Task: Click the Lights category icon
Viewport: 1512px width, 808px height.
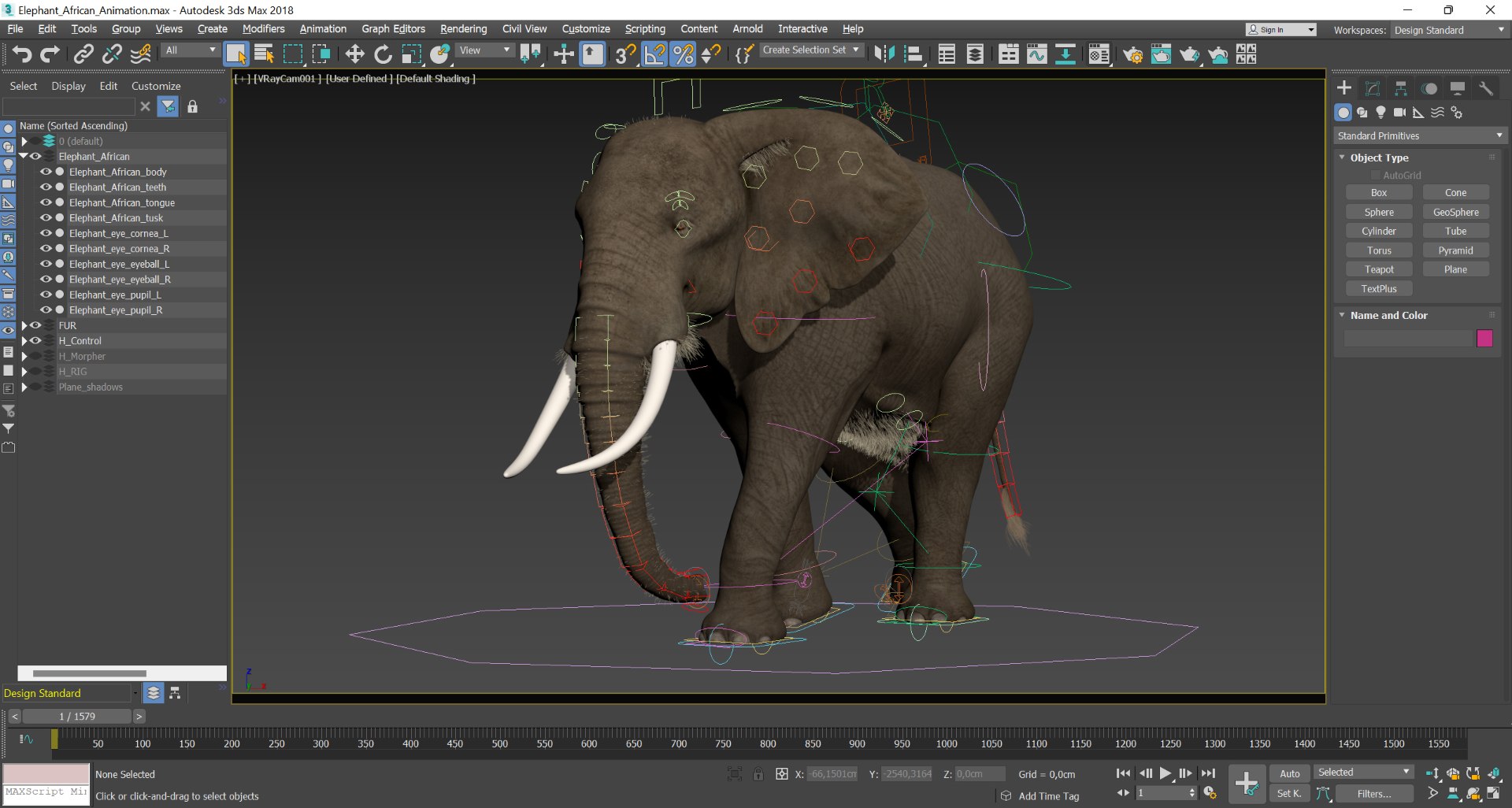Action: (1380, 113)
